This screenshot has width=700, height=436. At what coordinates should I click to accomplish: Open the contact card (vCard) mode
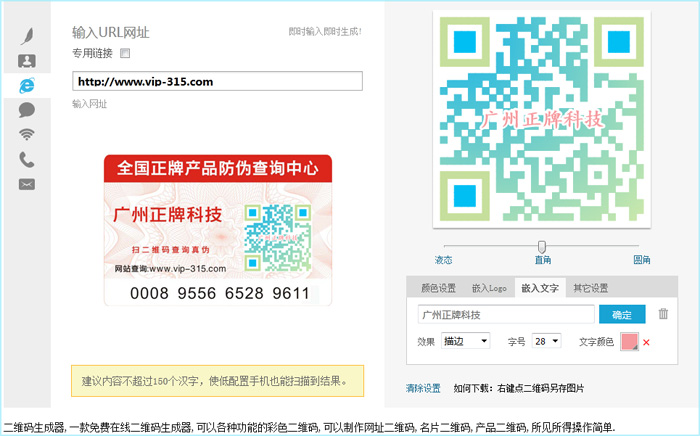pyautogui.click(x=27, y=61)
